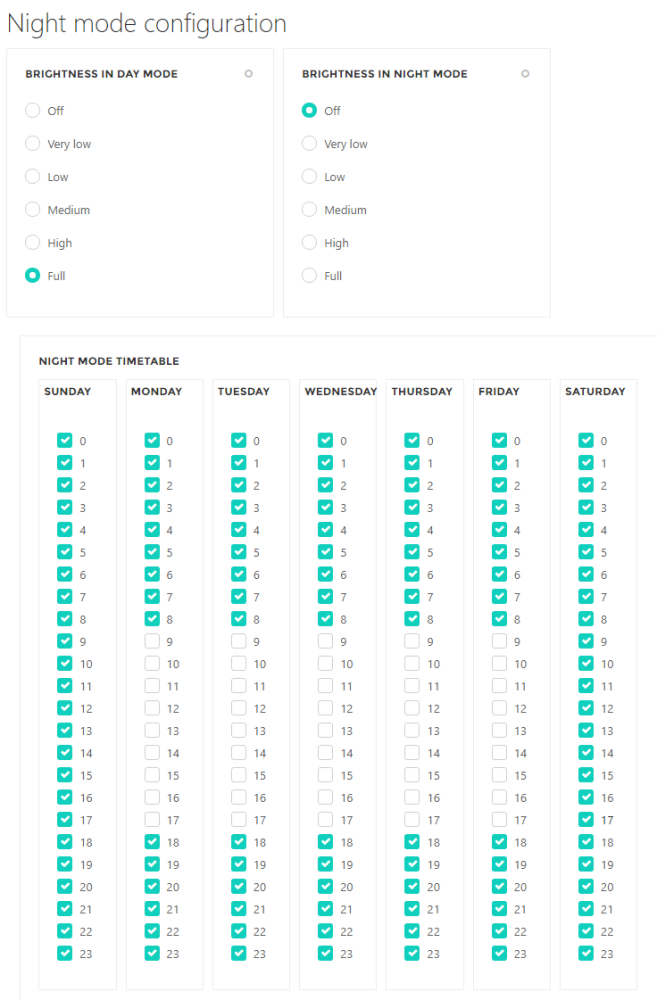Check Tuesday hour 12 checkbox

coord(238,709)
